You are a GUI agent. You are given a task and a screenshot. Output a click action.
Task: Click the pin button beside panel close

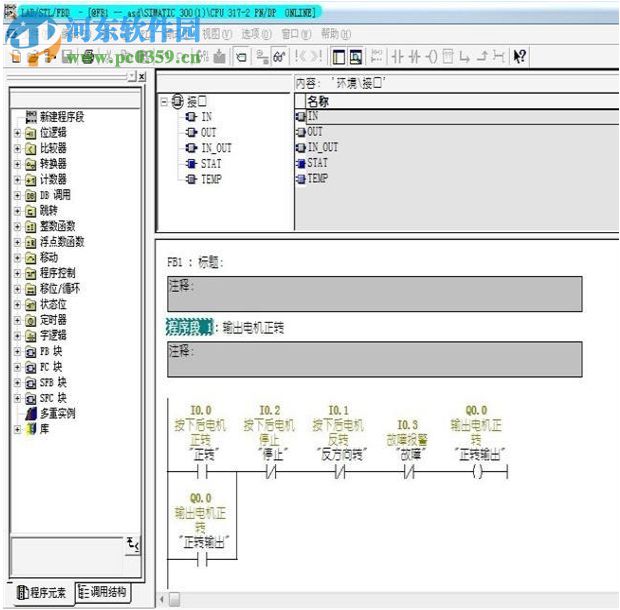(132, 76)
